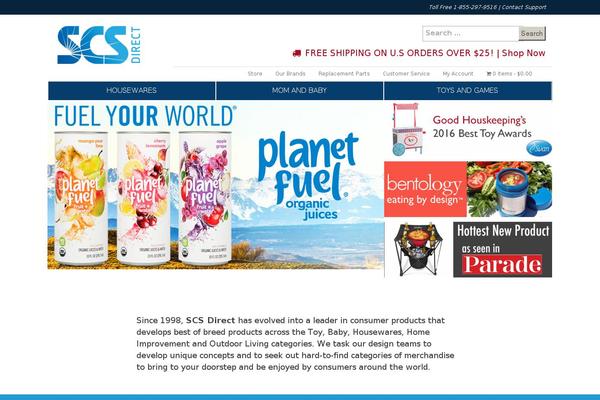This screenshot has height=400, width=600.
Task: Click the free shipping over $25 text
Action: (x=399, y=53)
